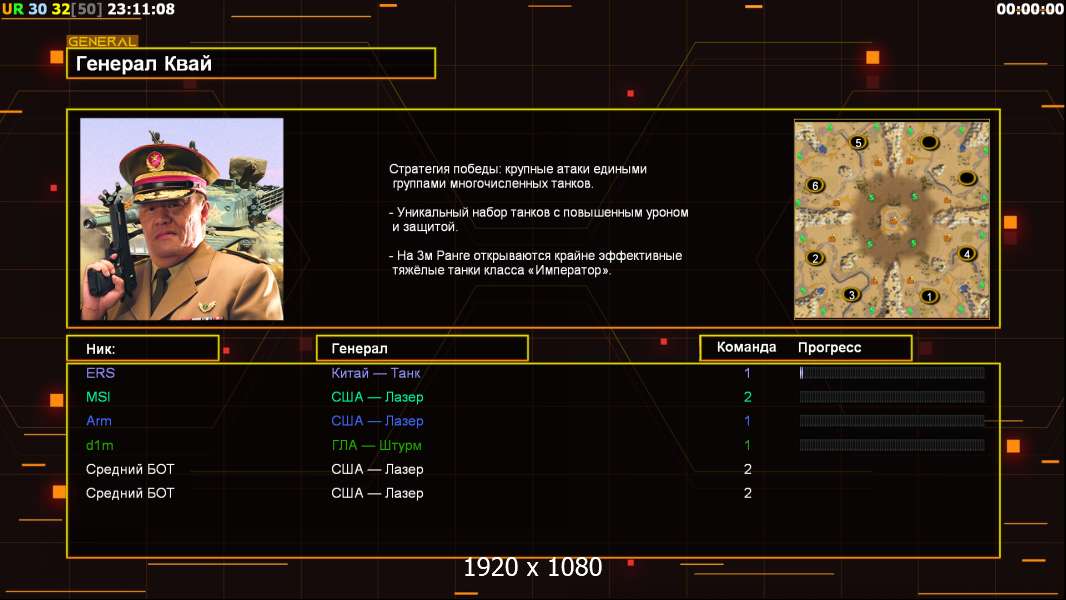Click the desert map preview thumbnail
This screenshot has height=600, width=1066.
892,219
